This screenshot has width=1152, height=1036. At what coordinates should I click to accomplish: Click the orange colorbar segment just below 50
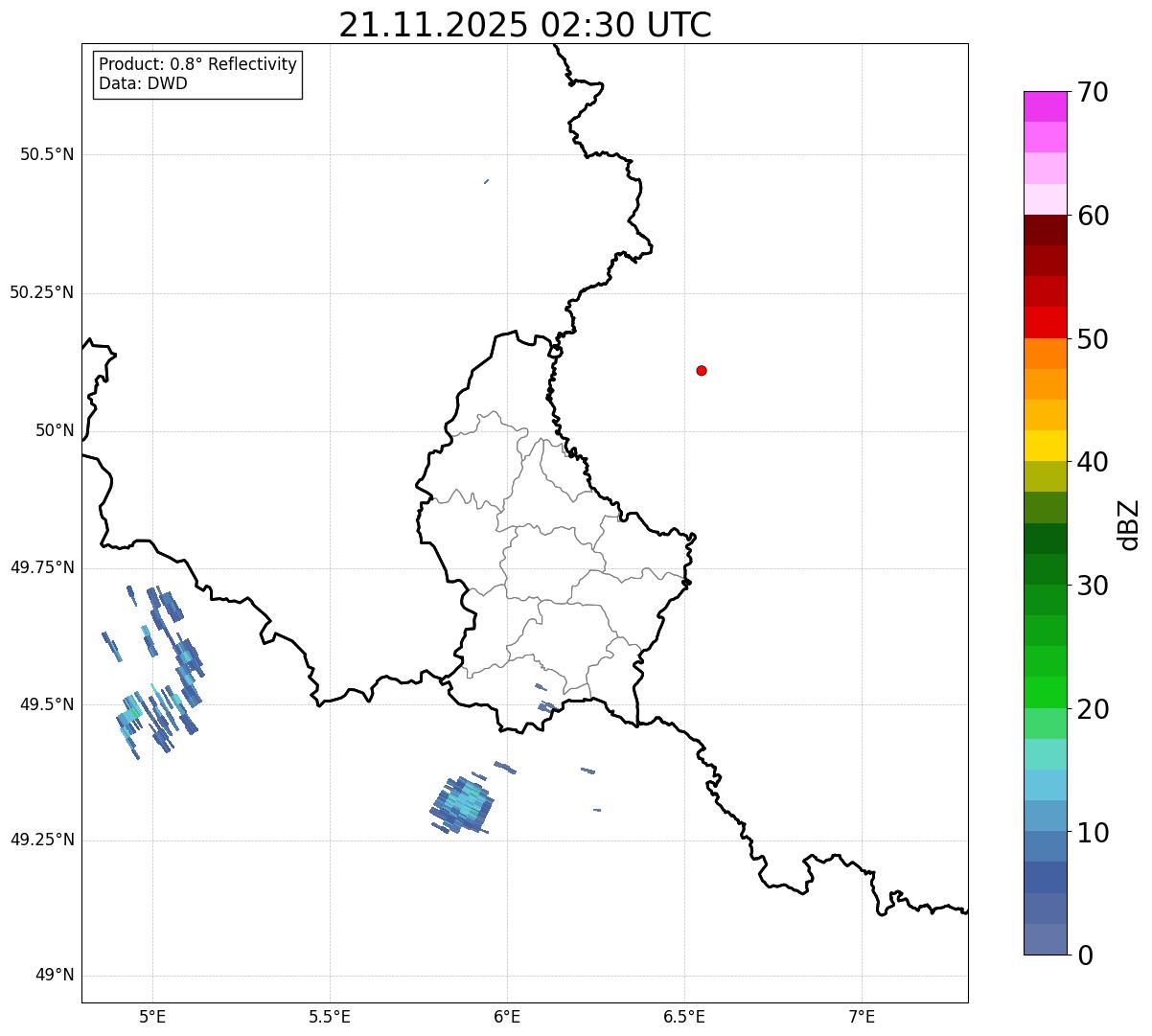[1045, 353]
